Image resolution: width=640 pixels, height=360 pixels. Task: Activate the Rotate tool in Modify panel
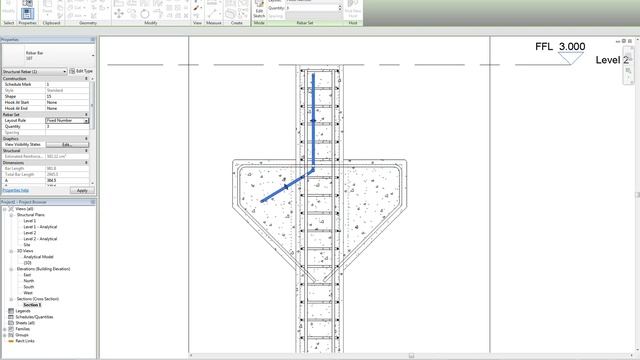point(145,14)
